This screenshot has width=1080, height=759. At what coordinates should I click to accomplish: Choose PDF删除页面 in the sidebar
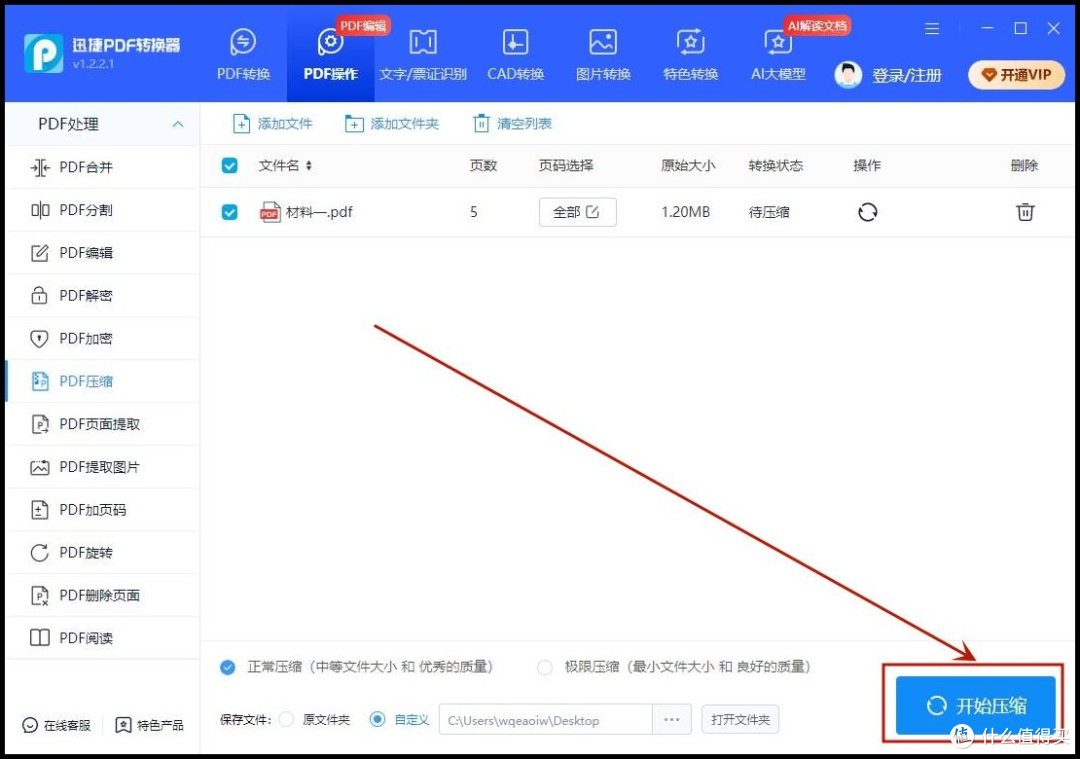pos(102,595)
